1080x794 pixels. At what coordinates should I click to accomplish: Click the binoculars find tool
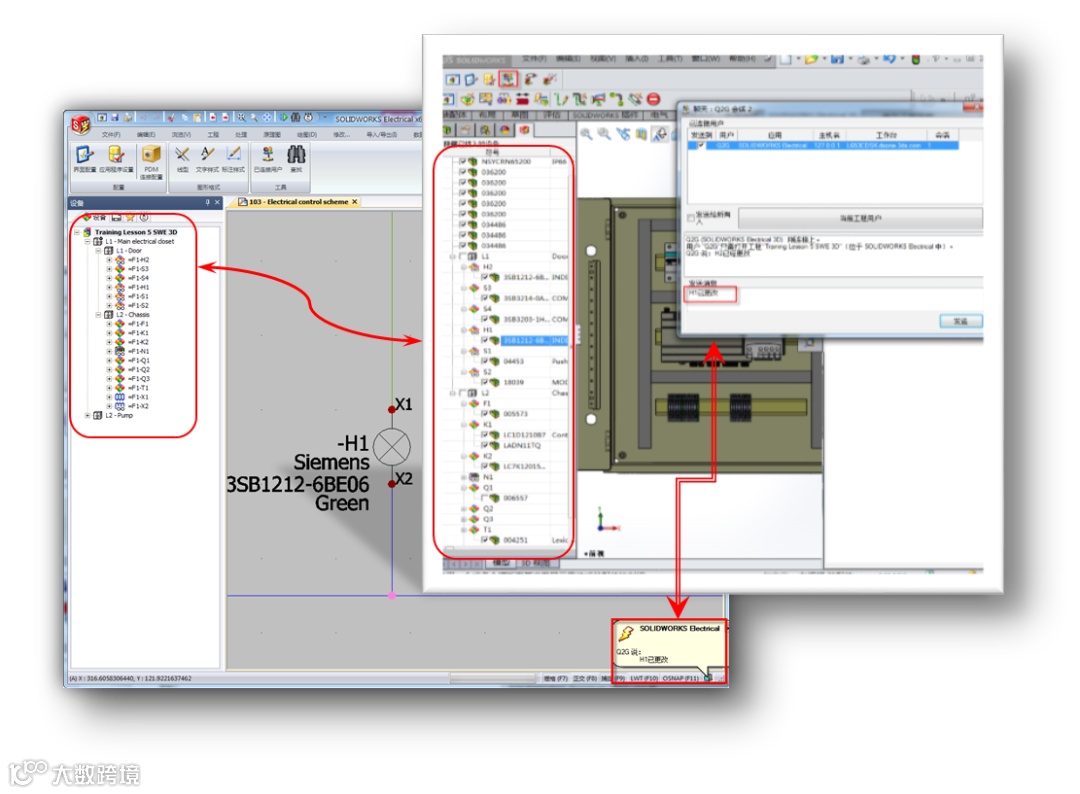[x=296, y=154]
